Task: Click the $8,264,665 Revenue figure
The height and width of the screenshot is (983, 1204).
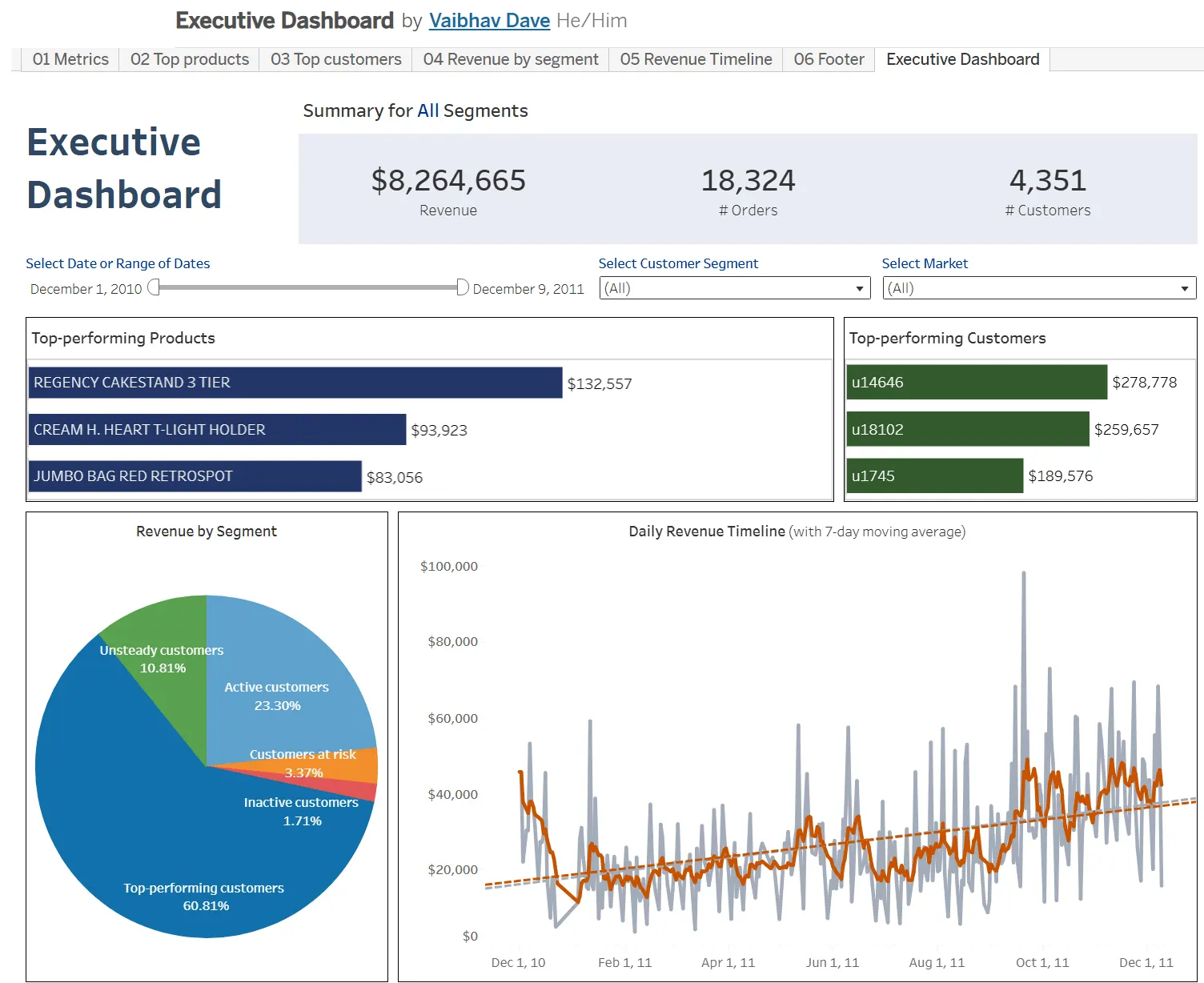Action: (x=448, y=181)
